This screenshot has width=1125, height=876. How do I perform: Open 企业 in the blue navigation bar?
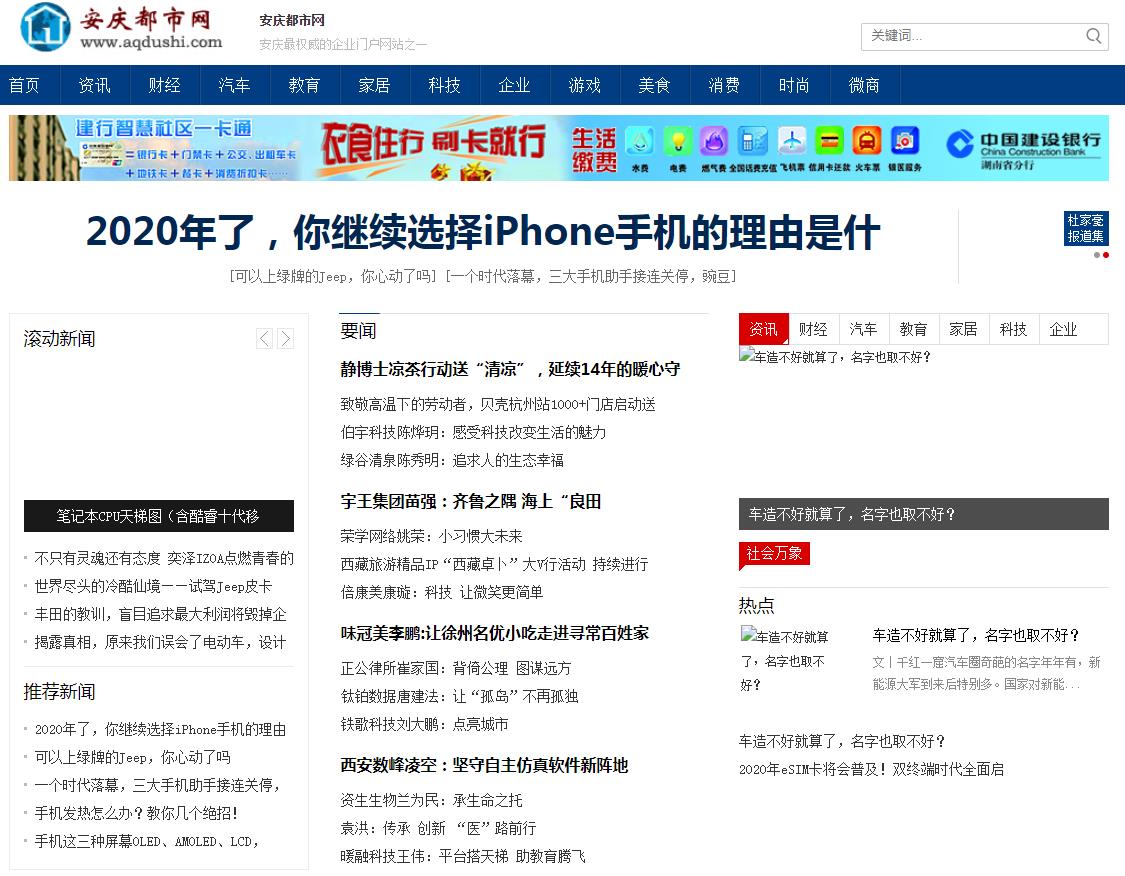click(x=514, y=85)
